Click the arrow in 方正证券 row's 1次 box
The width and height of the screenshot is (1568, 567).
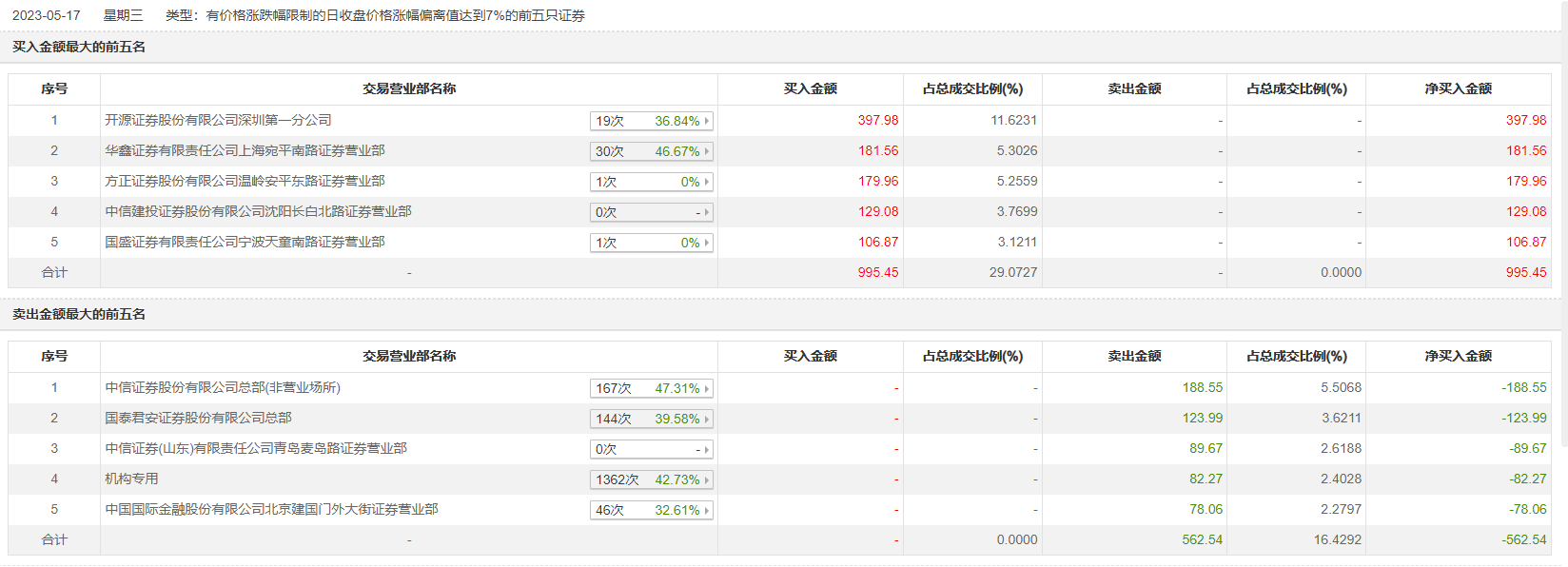tap(706, 182)
